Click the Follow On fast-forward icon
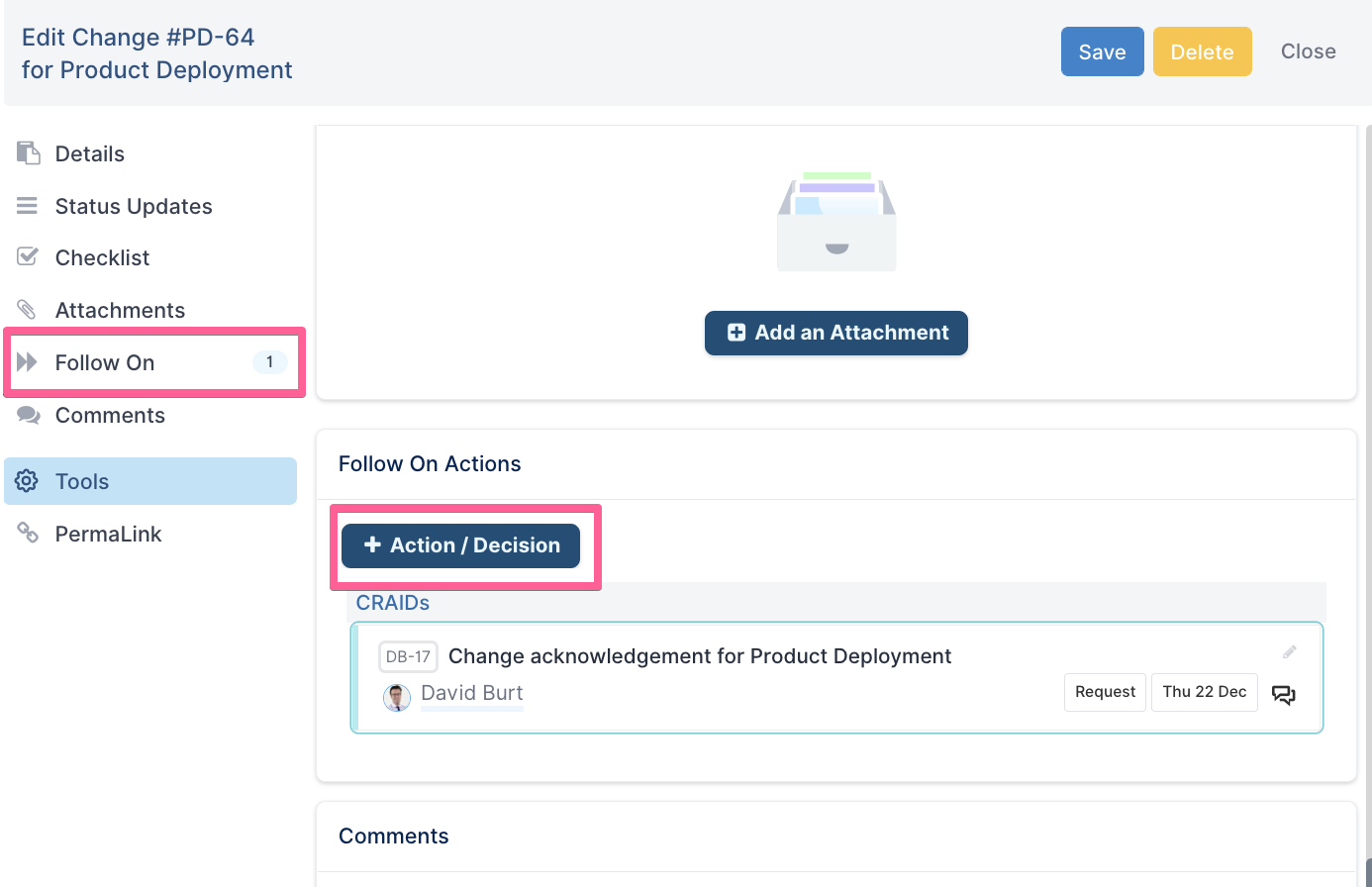The width and height of the screenshot is (1372, 887). point(28,362)
